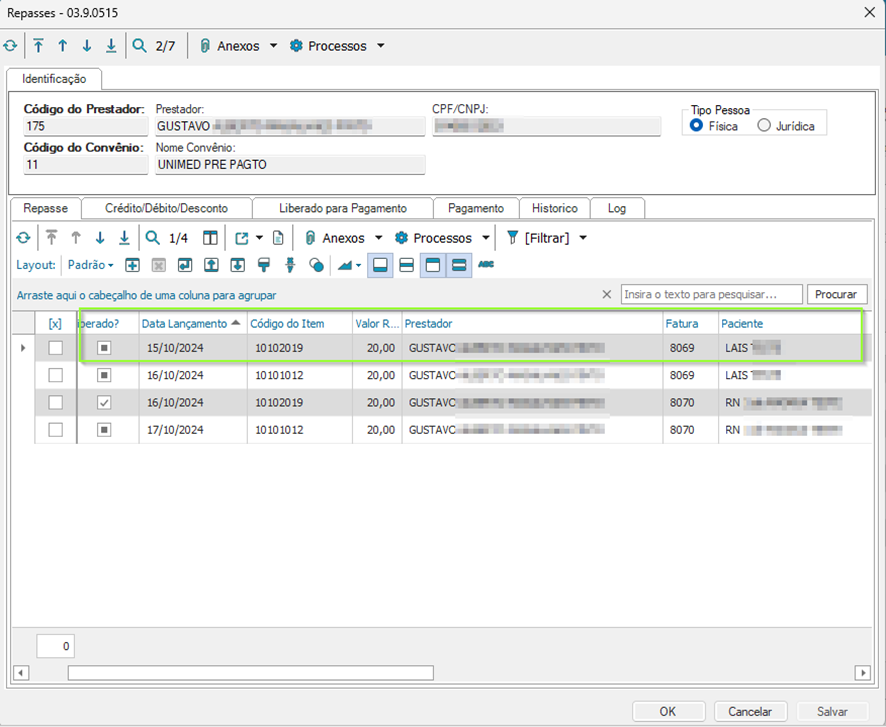Go to previous record in top toolbar
The height and width of the screenshot is (727, 886).
click(63, 46)
